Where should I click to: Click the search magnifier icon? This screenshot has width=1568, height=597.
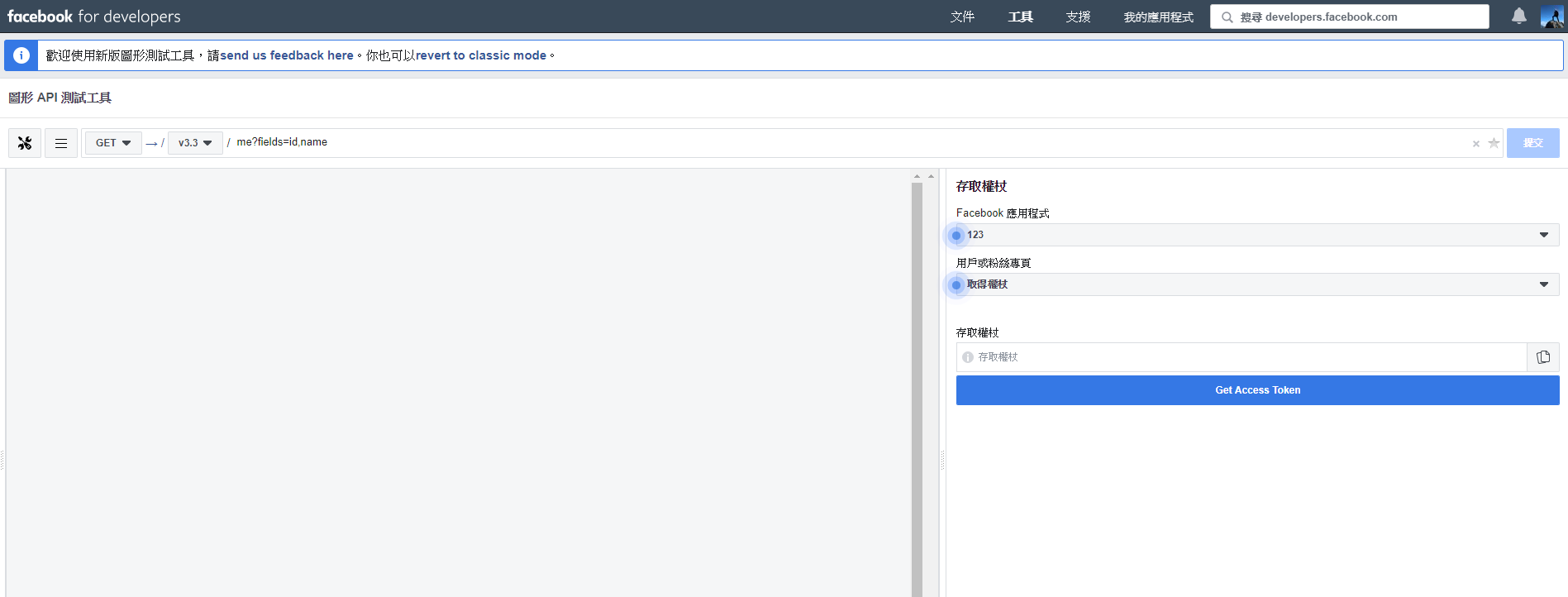pos(1227,17)
